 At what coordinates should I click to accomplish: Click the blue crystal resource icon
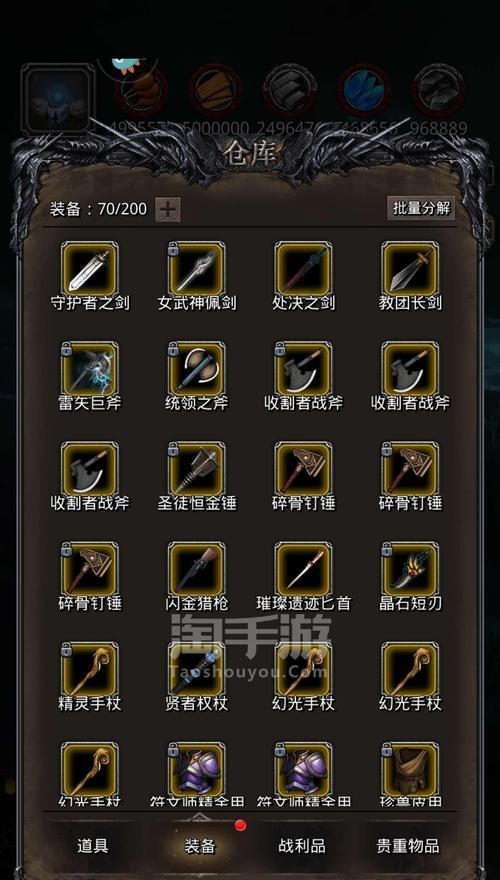tap(364, 90)
